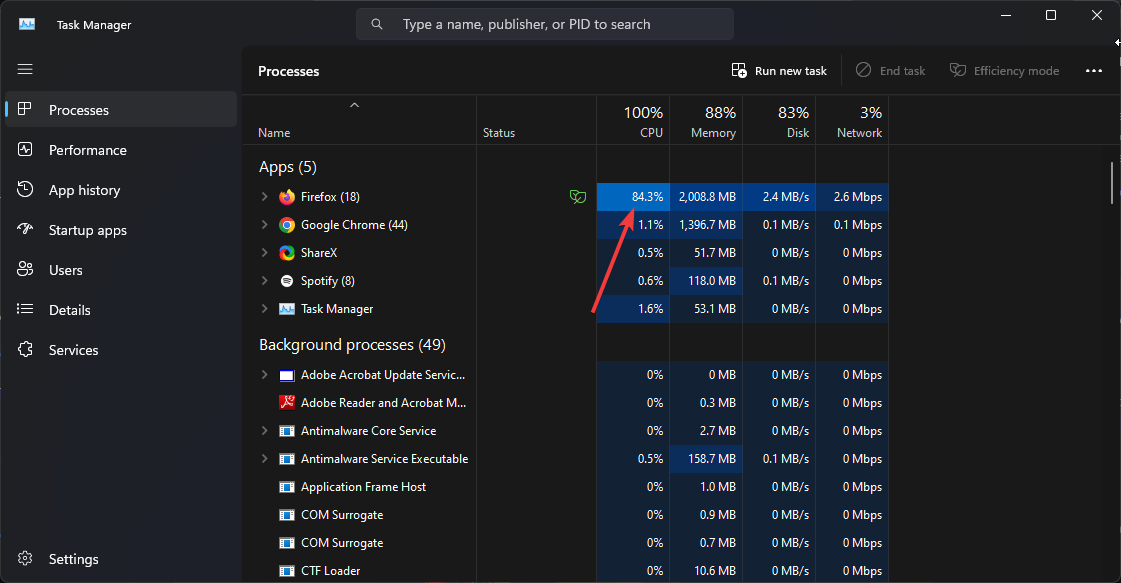The width and height of the screenshot is (1121, 583).
Task: Click the Adobe Reader and Acrobat icon
Action: tap(287, 403)
